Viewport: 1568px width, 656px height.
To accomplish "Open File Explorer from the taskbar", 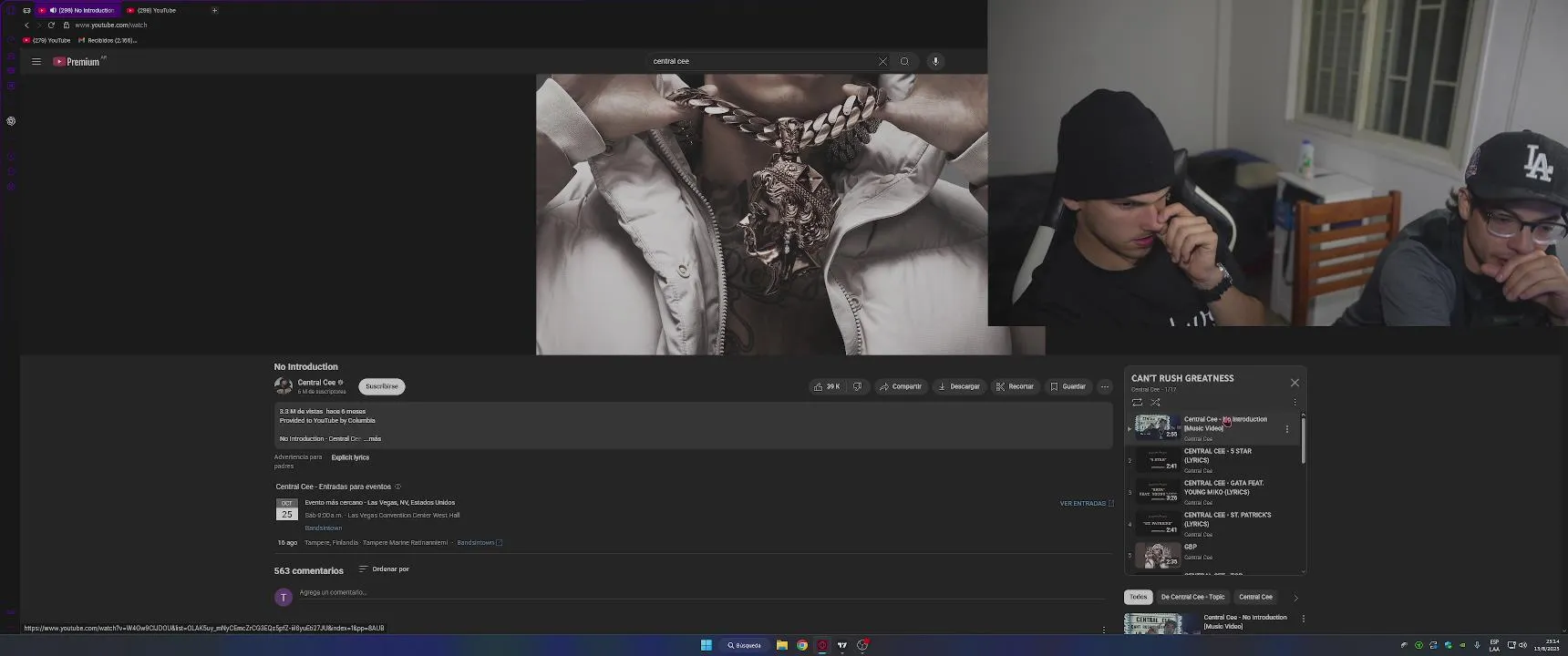I will pyautogui.click(x=782, y=645).
